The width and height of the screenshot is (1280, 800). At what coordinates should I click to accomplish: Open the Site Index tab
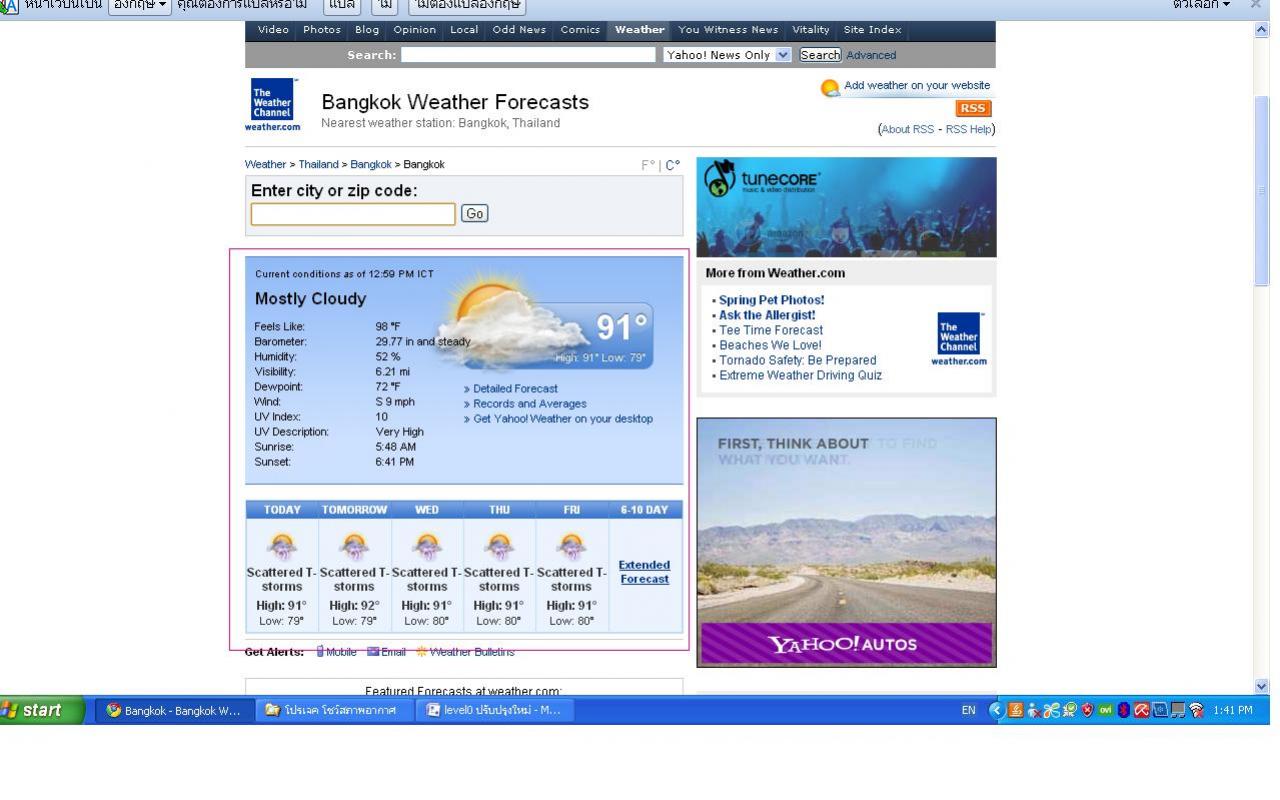pyautogui.click(x=872, y=30)
